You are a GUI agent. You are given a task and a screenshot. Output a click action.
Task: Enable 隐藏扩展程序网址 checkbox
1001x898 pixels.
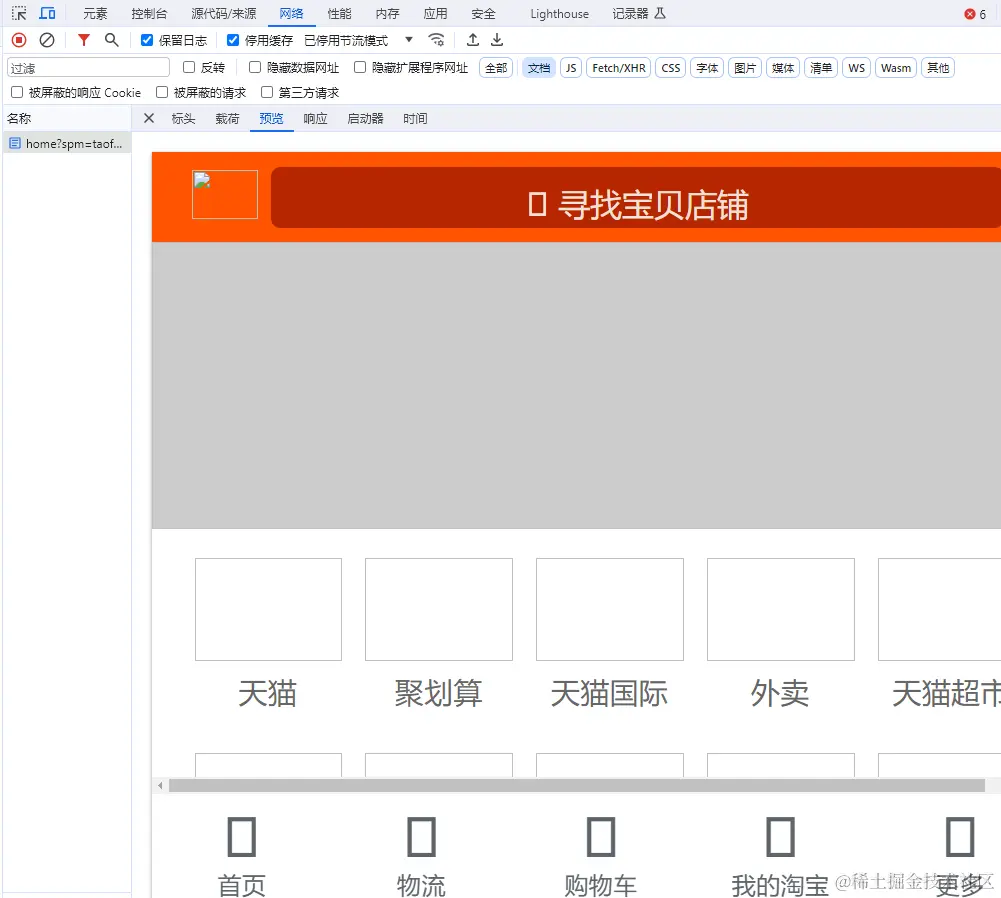360,67
